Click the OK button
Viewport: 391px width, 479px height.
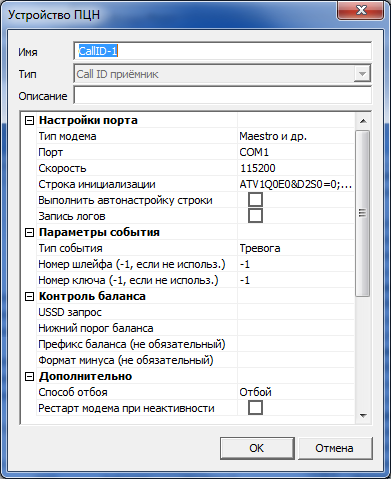tap(257, 448)
